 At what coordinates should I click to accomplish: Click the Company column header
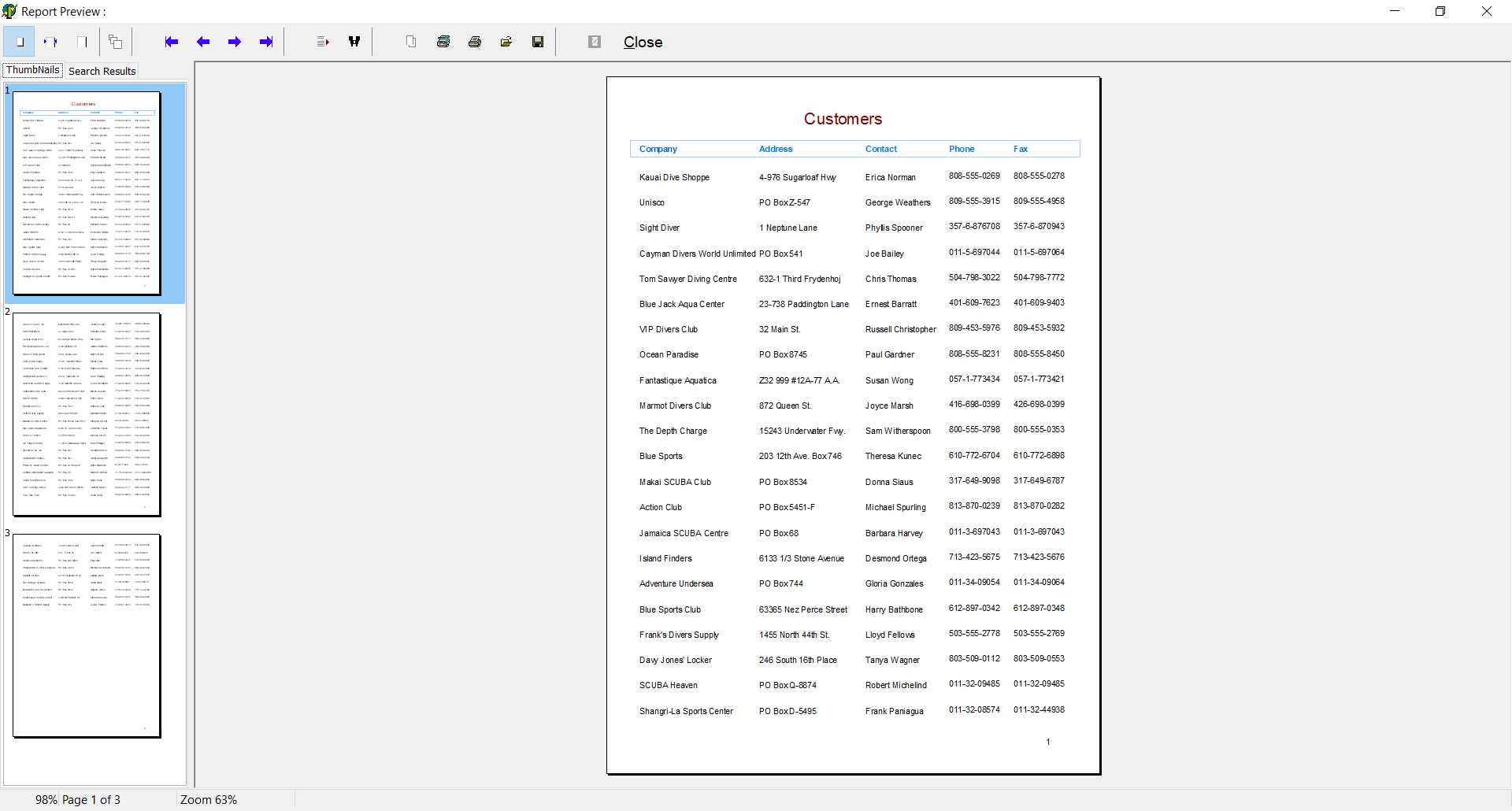click(658, 149)
